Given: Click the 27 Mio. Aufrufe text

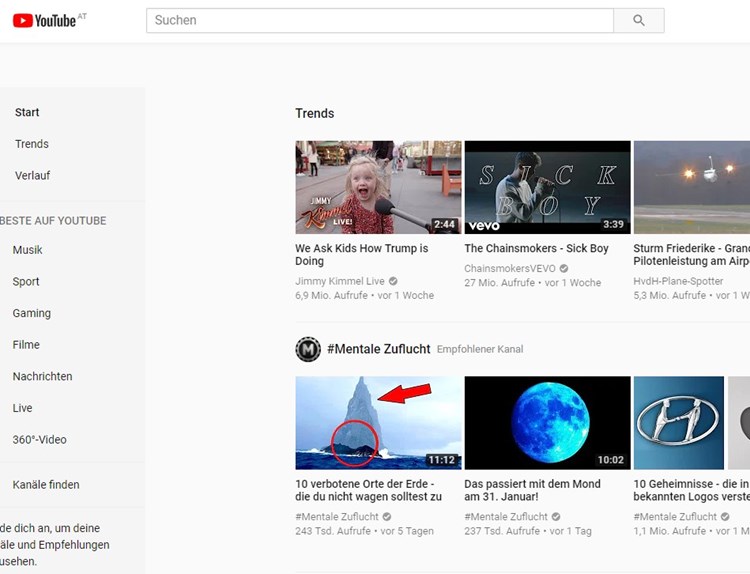Looking at the screenshot, I should click(x=499, y=283).
